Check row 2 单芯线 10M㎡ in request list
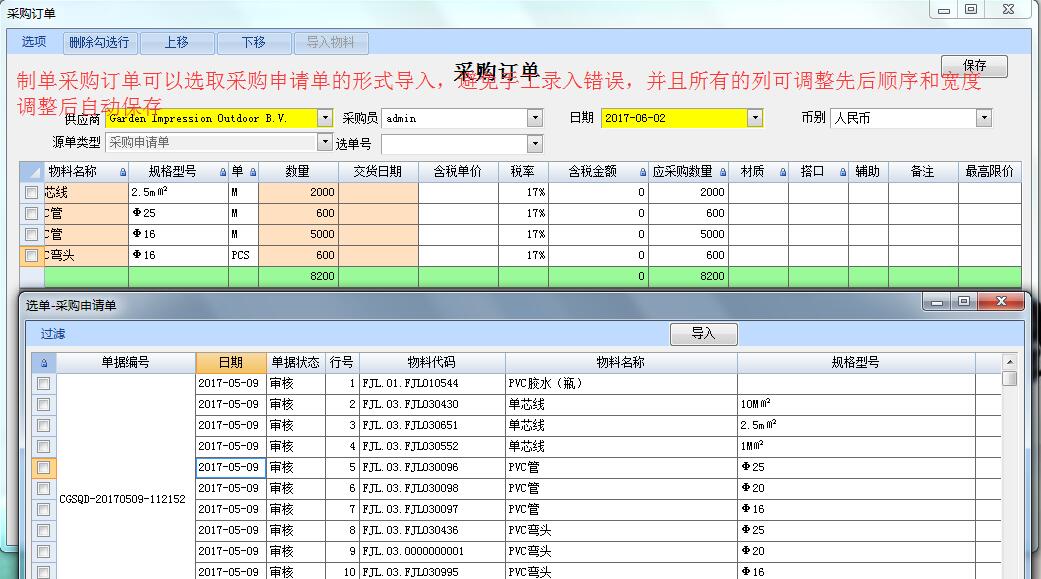This screenshot has height=579, width=1041. [44, 404]
